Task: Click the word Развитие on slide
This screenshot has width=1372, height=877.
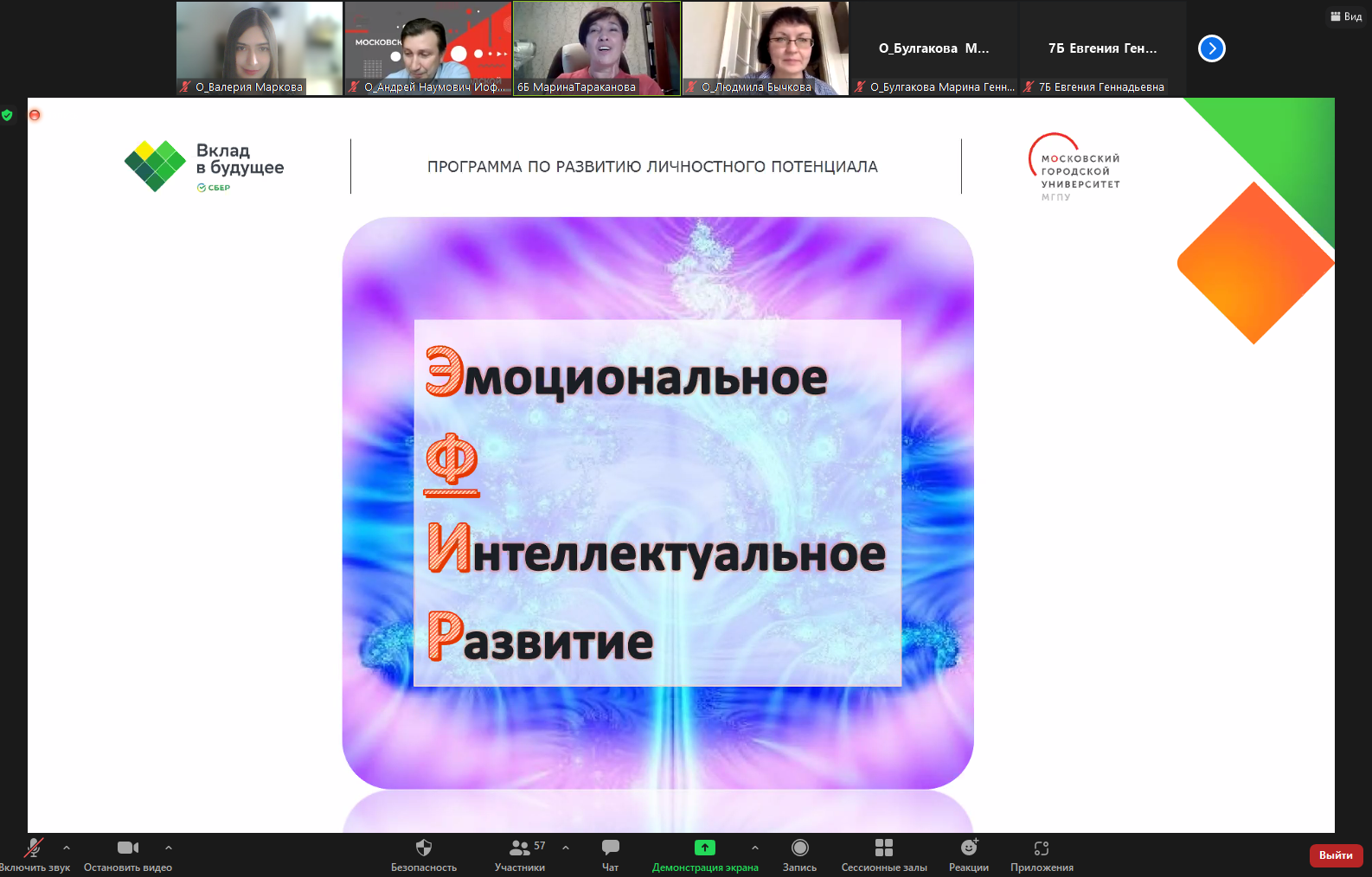Action: 540,637
